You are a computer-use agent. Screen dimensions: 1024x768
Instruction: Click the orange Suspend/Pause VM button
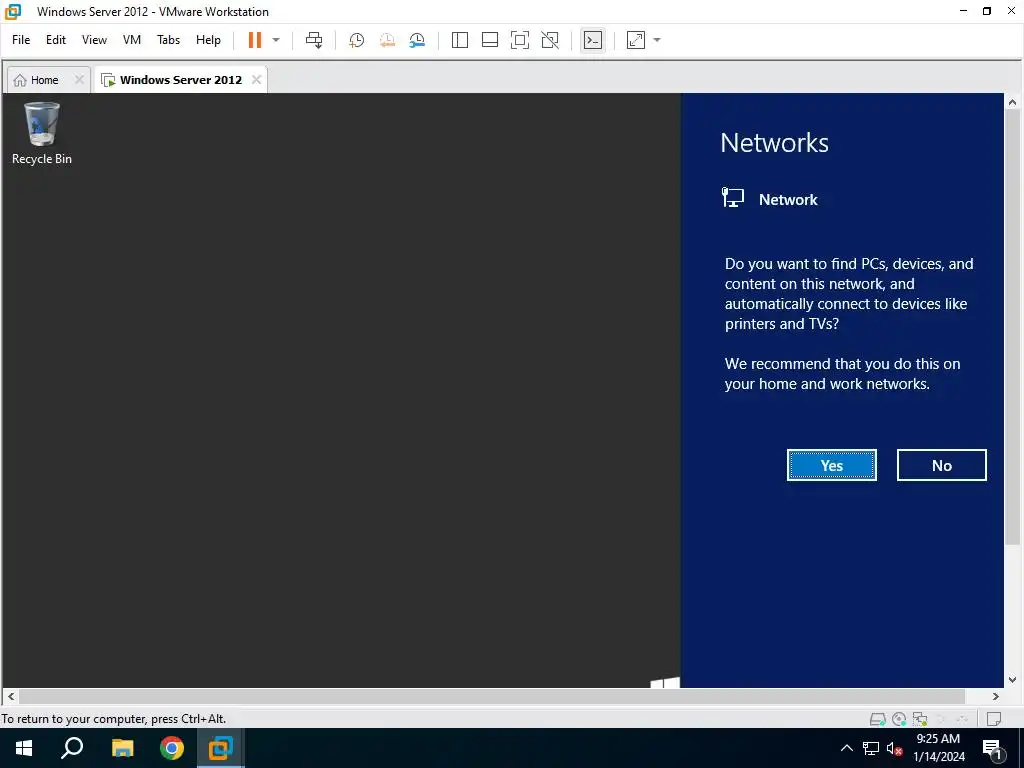(x=255, y=40)
